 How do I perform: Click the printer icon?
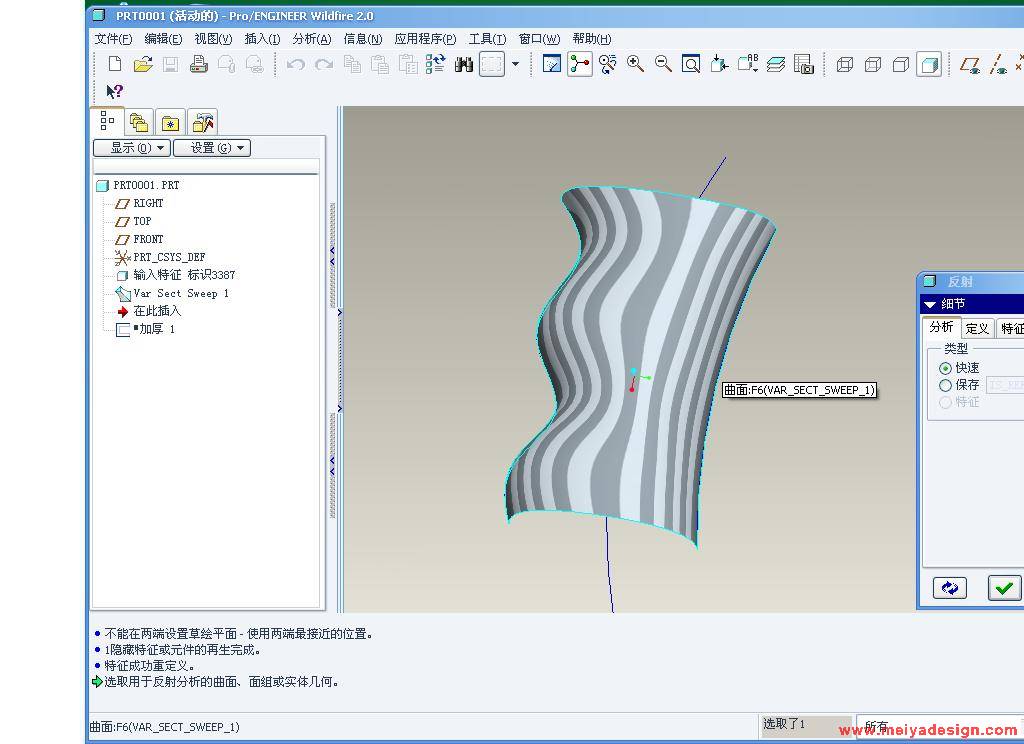click(198, 65)
